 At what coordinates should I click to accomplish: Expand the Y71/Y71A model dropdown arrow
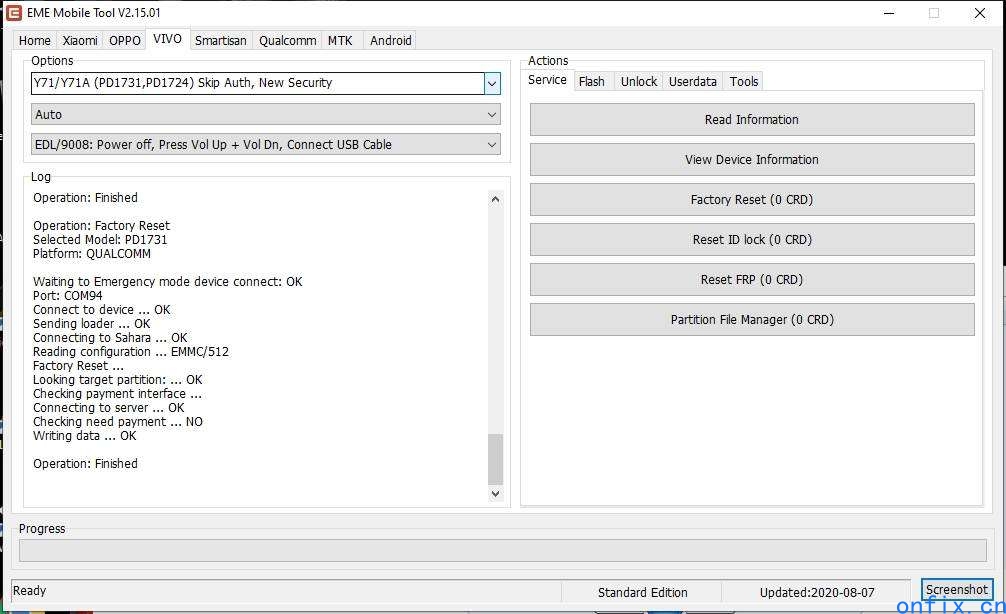492,83
